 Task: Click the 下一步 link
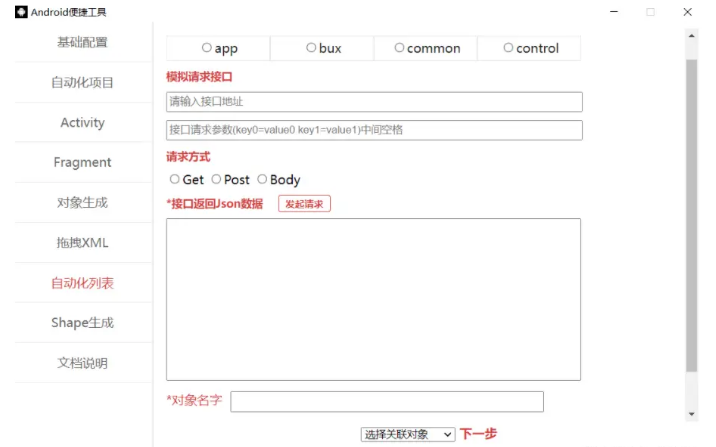[478, 433]
